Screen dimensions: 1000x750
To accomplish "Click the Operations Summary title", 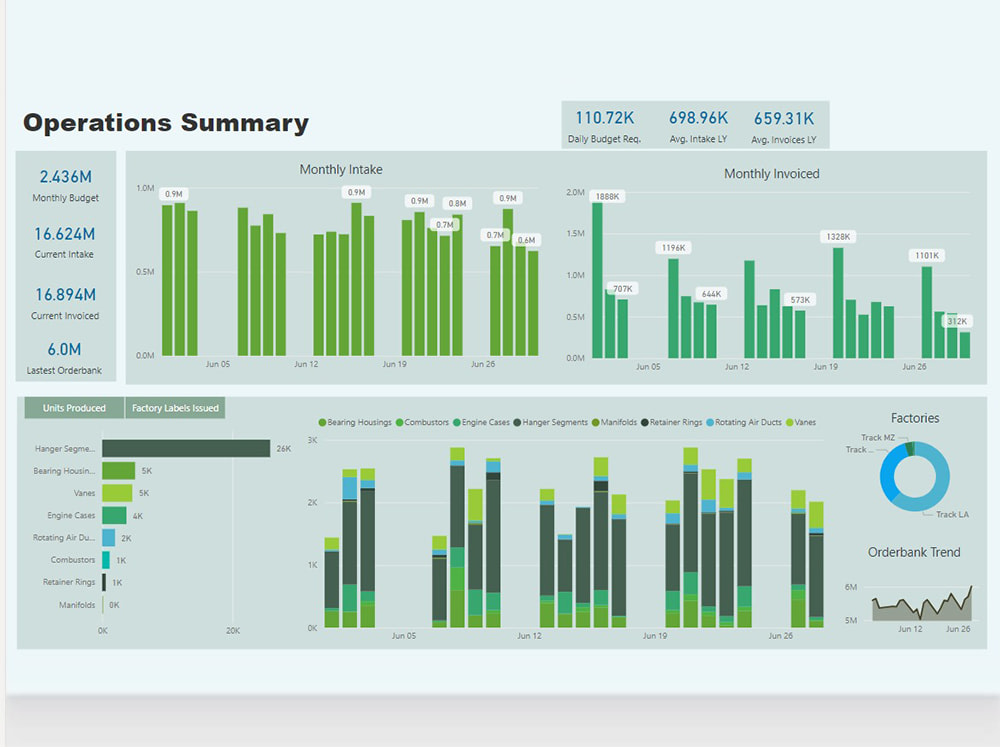I will pyautogui.click(x=166, y=122).
